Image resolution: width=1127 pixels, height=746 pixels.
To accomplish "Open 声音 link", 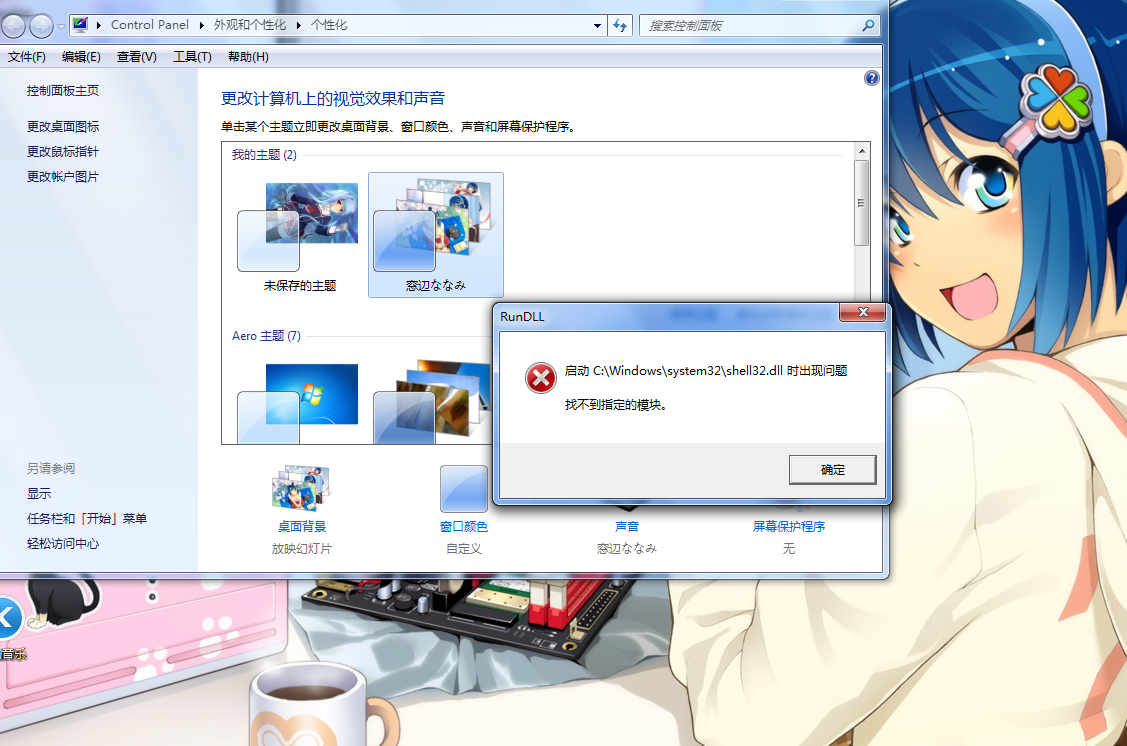I will pyautogui.click(x=627, y=527).
